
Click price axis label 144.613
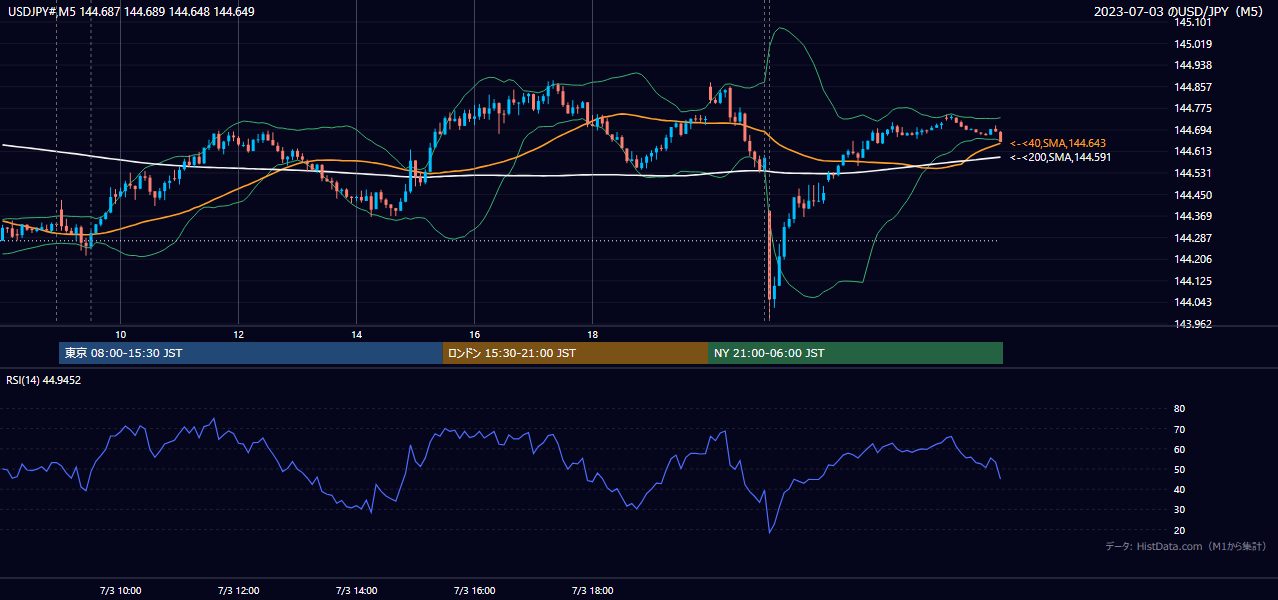tap(1193, 151)
